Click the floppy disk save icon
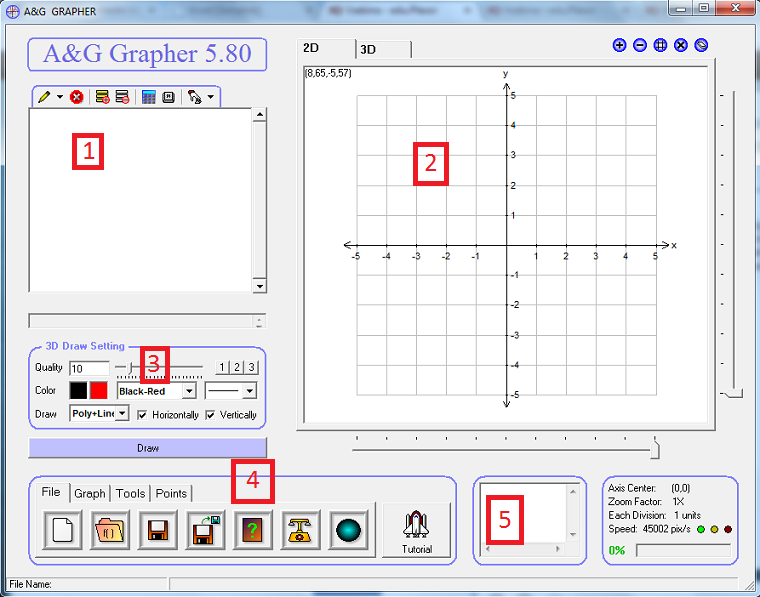Screen dimensions: 760x597 [x=158, y=529]
